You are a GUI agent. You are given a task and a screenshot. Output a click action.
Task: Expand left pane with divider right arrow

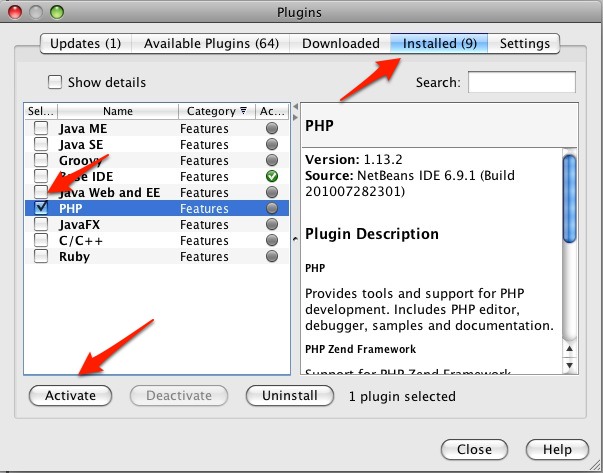[x=295, y=117]
